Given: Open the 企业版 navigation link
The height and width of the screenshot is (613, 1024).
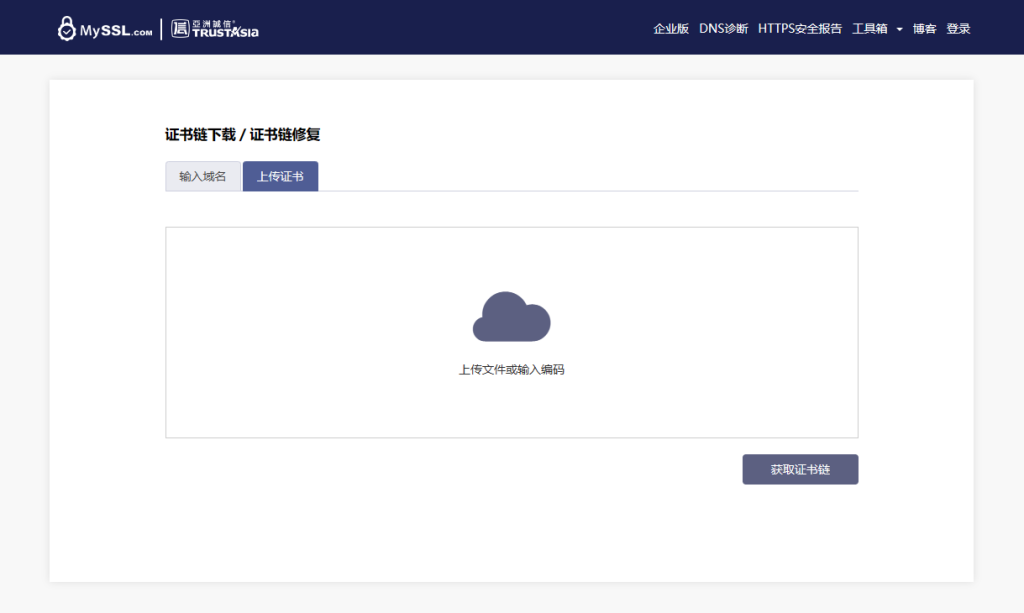Looking at the screenshot, I should [x=671, y=29].
